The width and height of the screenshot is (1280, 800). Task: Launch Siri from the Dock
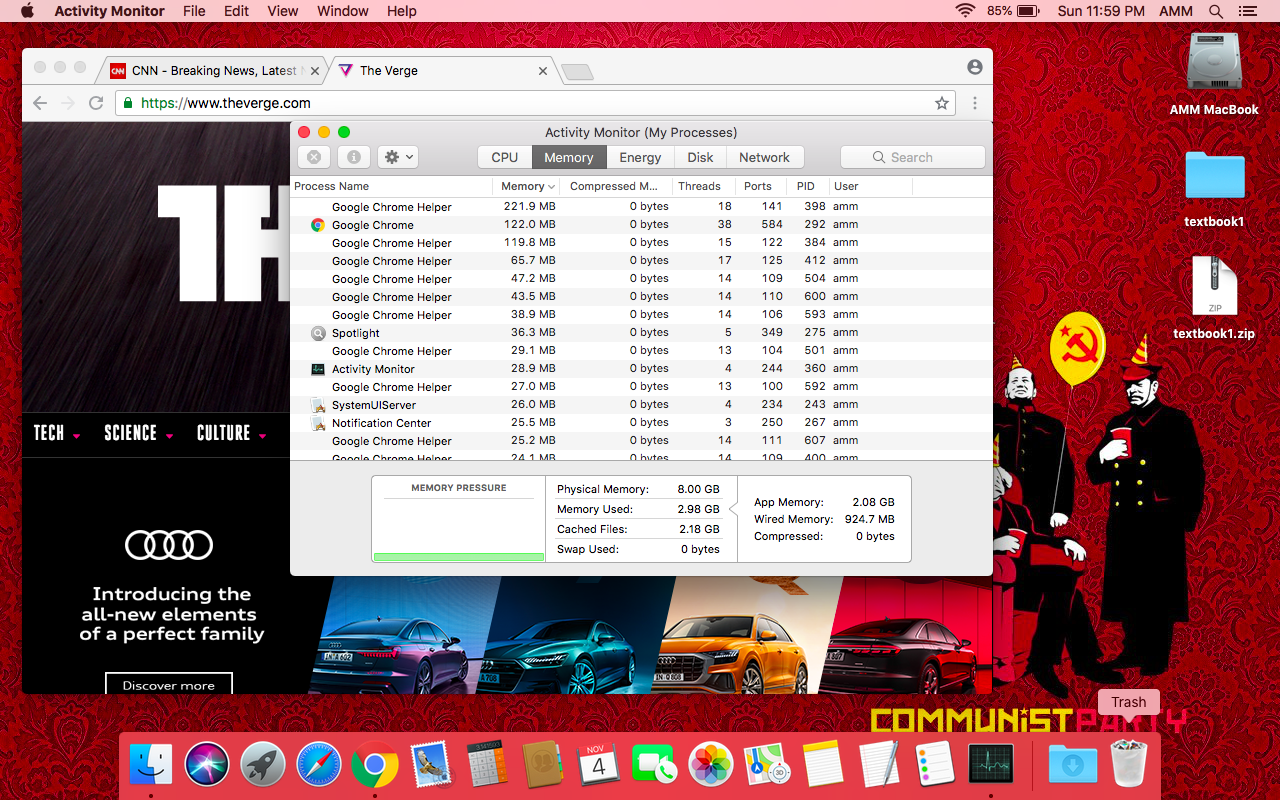coord(207,766)
